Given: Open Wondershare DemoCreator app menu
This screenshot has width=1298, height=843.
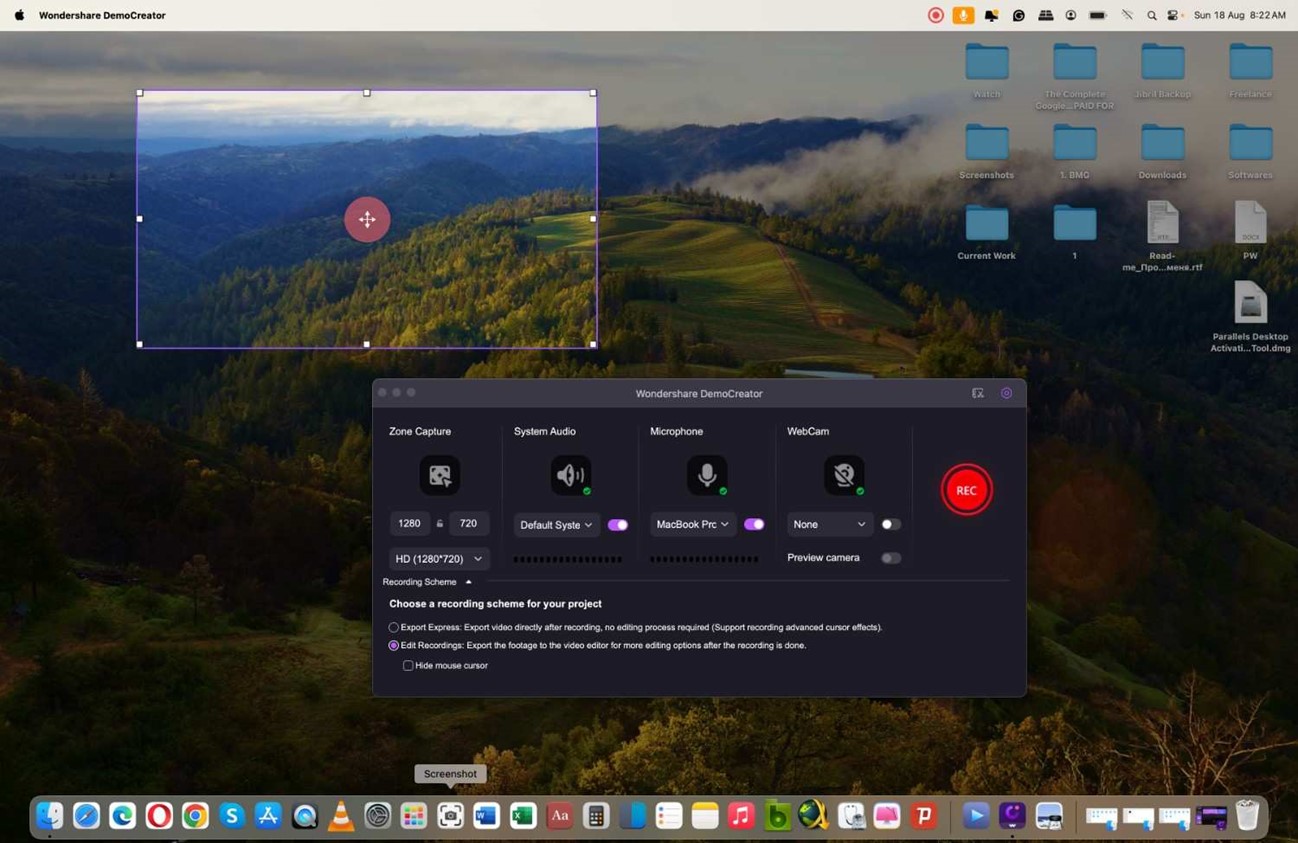Looking at the screenshot, I should coord(102,15).
